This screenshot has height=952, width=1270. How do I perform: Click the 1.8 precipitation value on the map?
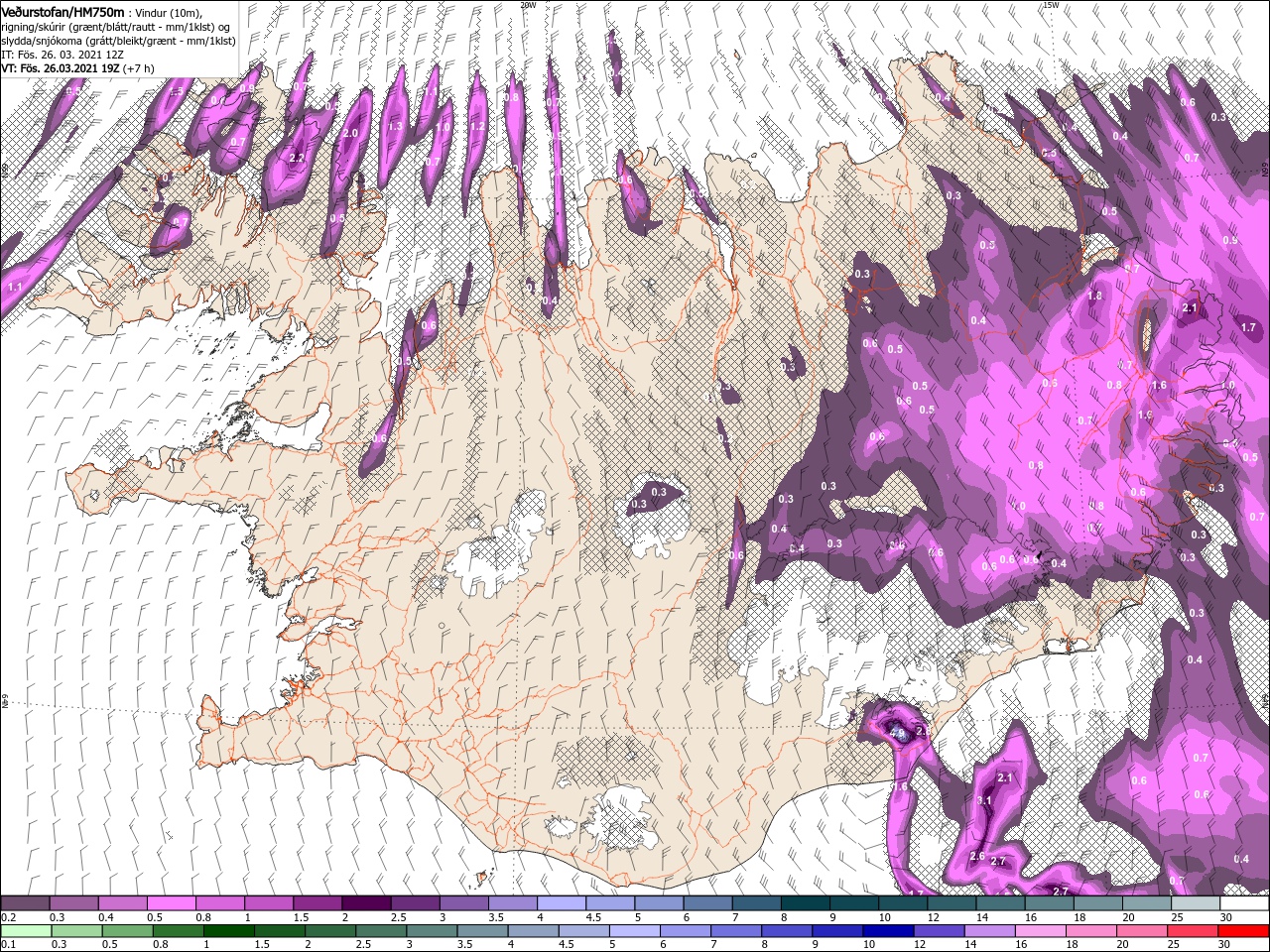click(x=1095, y=296)
